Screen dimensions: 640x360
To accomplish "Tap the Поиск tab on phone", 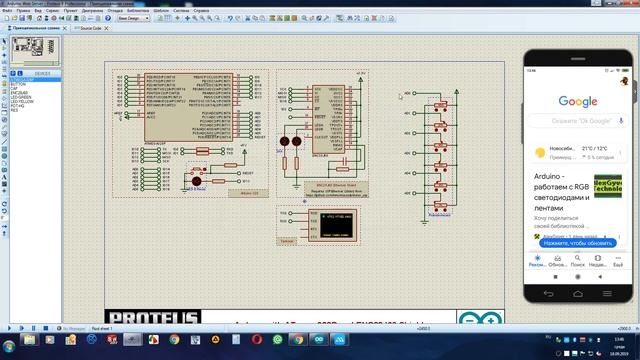I will [x=578, y=260].
